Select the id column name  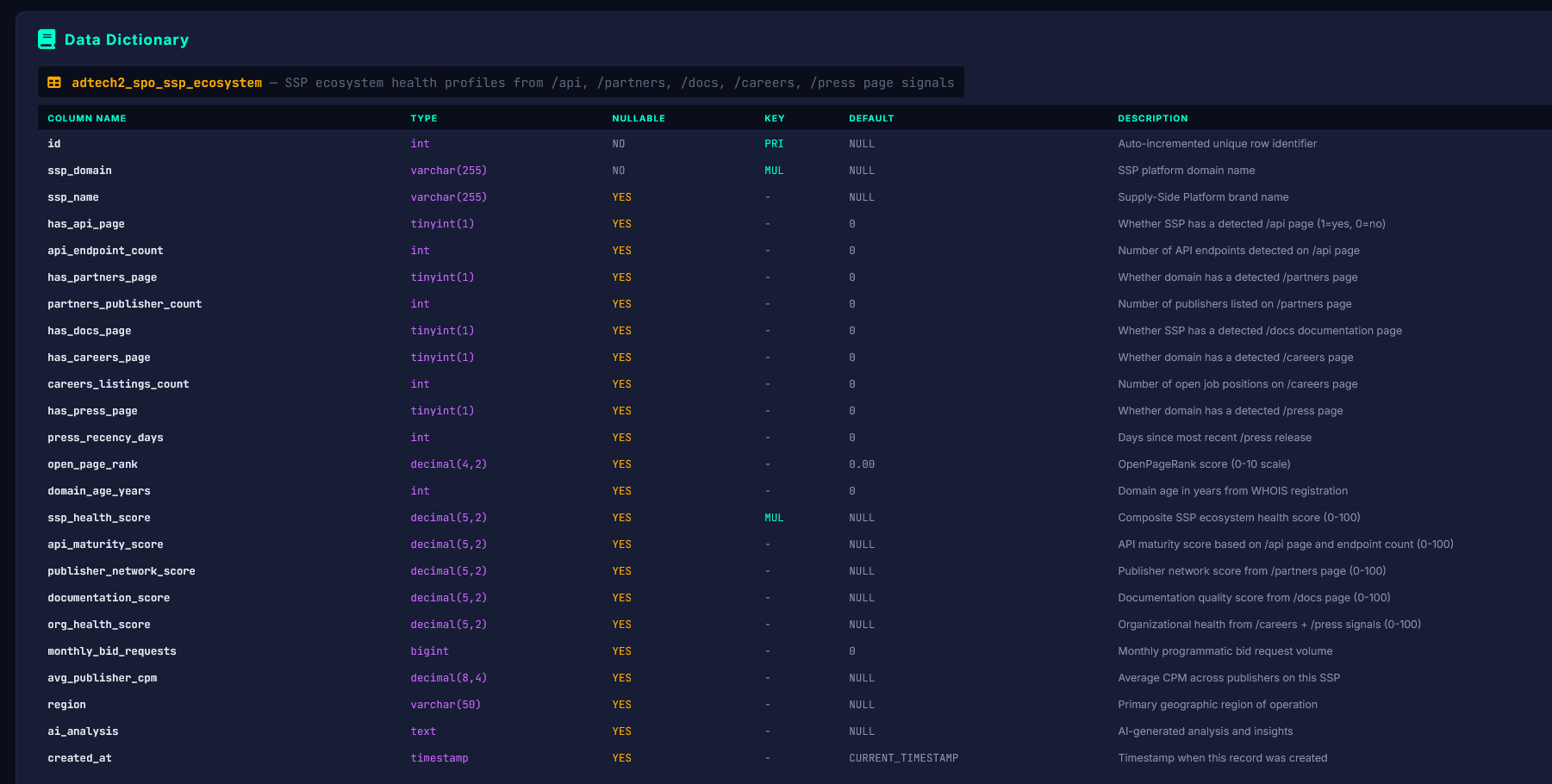[54, 144]
